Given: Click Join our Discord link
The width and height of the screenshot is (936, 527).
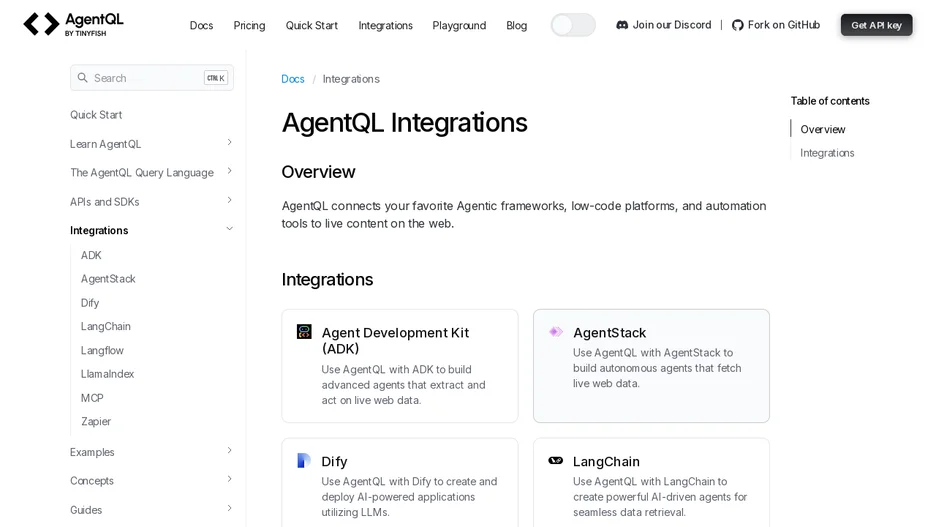Looking at the screenshot, I should [664, 25].
